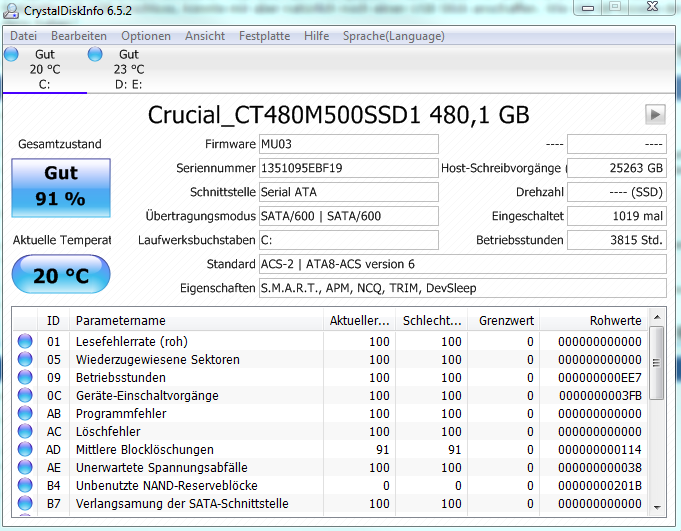This screenshot has width=681, height=531.
Task: Select the D: E: drive tab showing 23 °C
Action: (x=129, y=69)
